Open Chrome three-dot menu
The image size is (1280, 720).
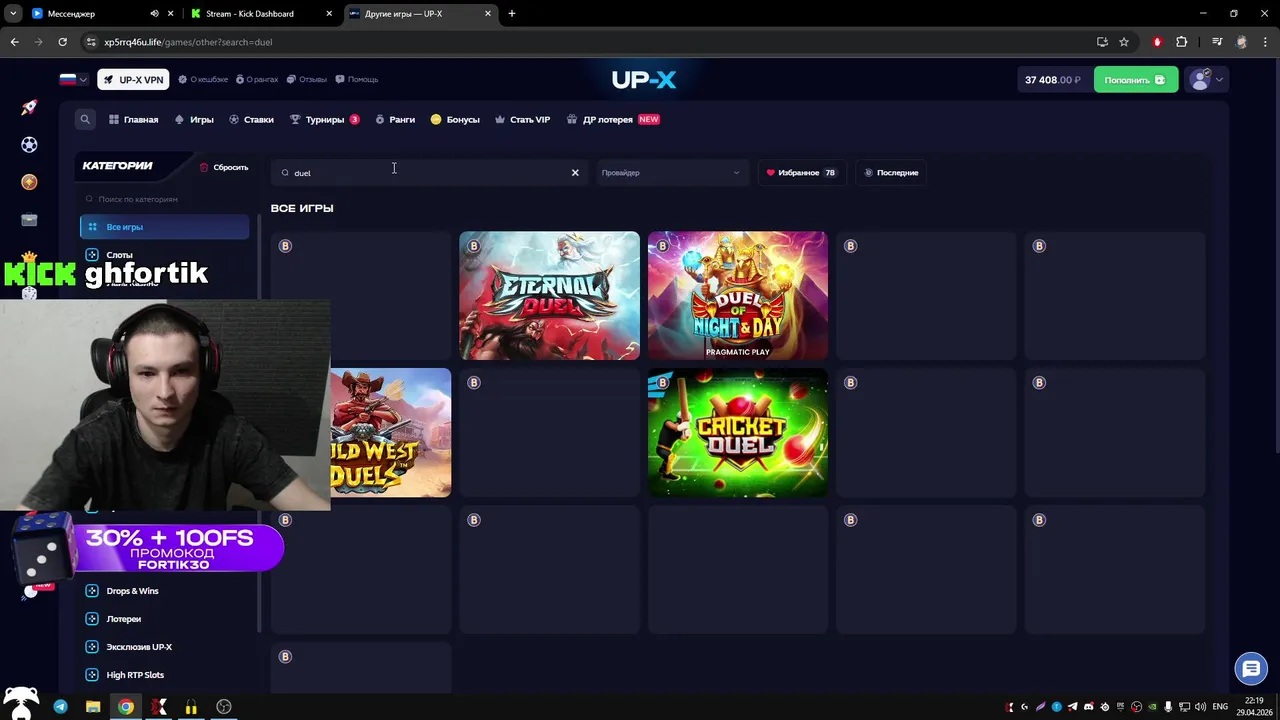pyautogui.click(x=1265, y=42)
